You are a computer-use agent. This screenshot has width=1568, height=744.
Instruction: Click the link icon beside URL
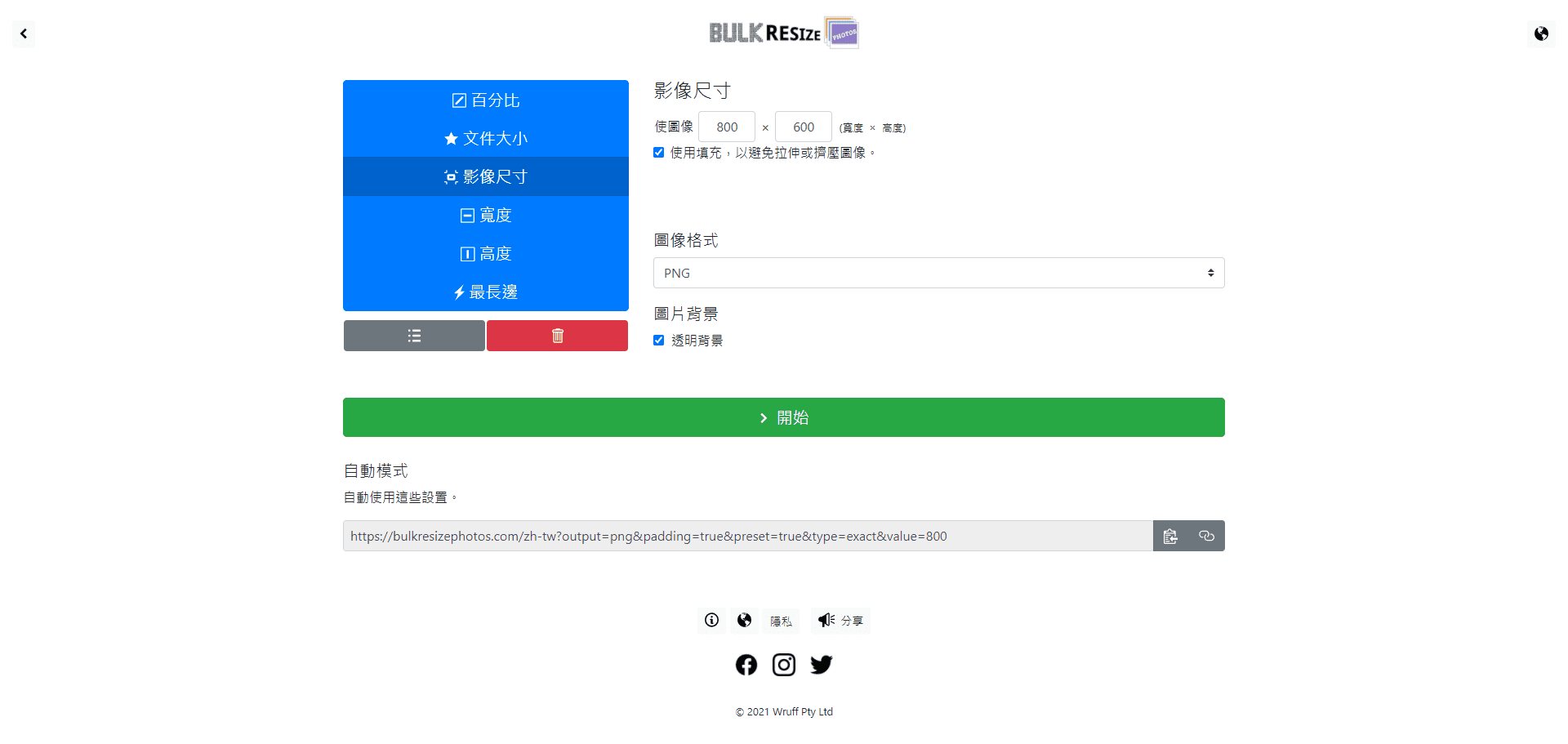(x=1206, y=536)
